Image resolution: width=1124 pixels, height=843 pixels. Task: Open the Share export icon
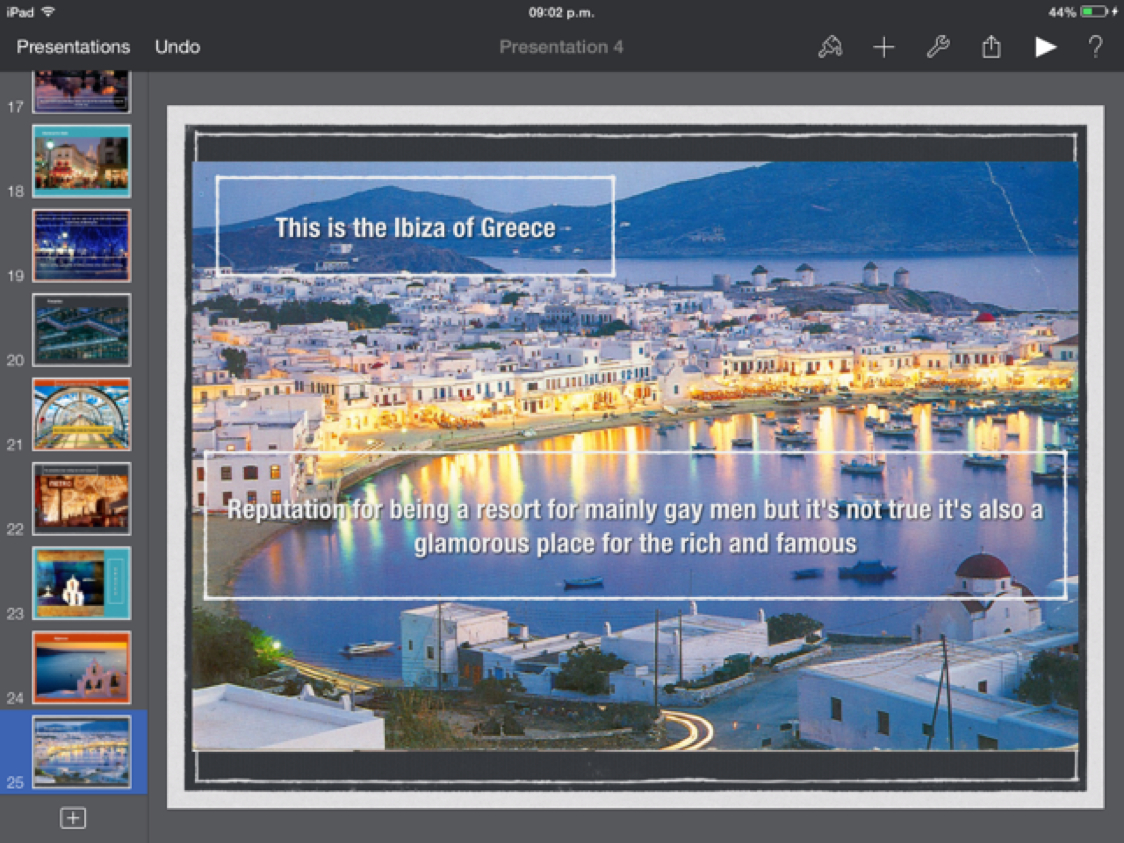(991, 47)
